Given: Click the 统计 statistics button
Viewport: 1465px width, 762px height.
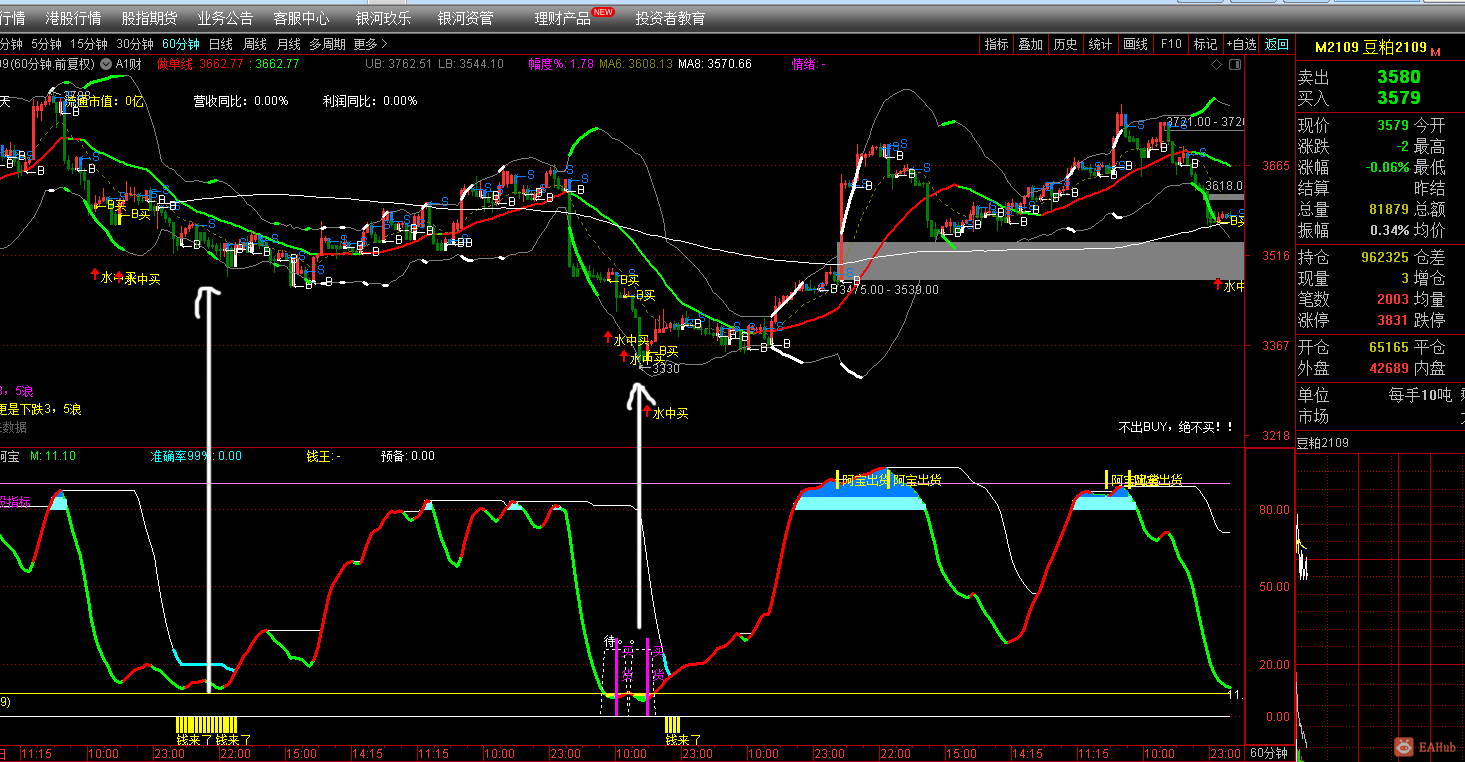Looking at the screenshot, I should point(1100,44).
